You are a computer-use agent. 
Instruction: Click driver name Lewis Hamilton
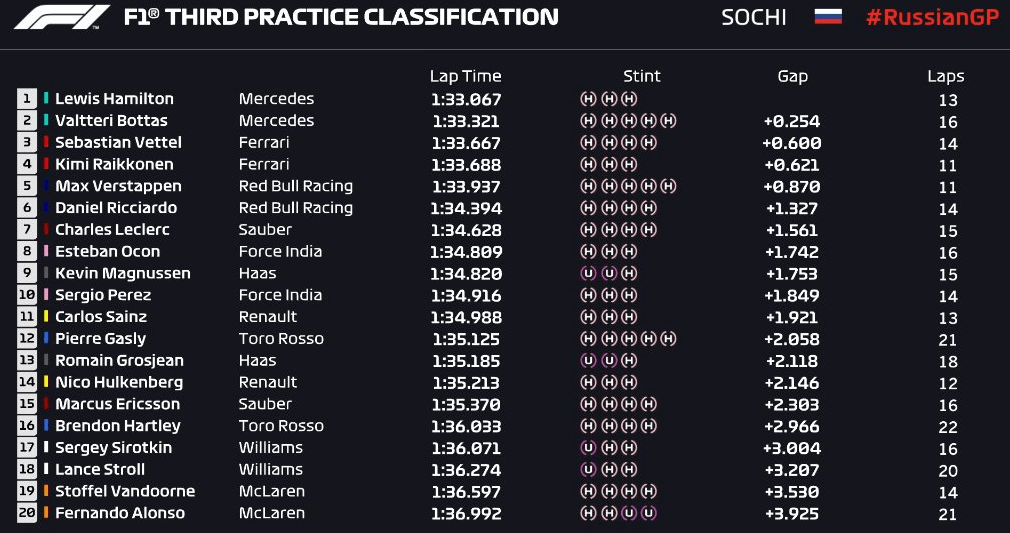click(114, 99)
